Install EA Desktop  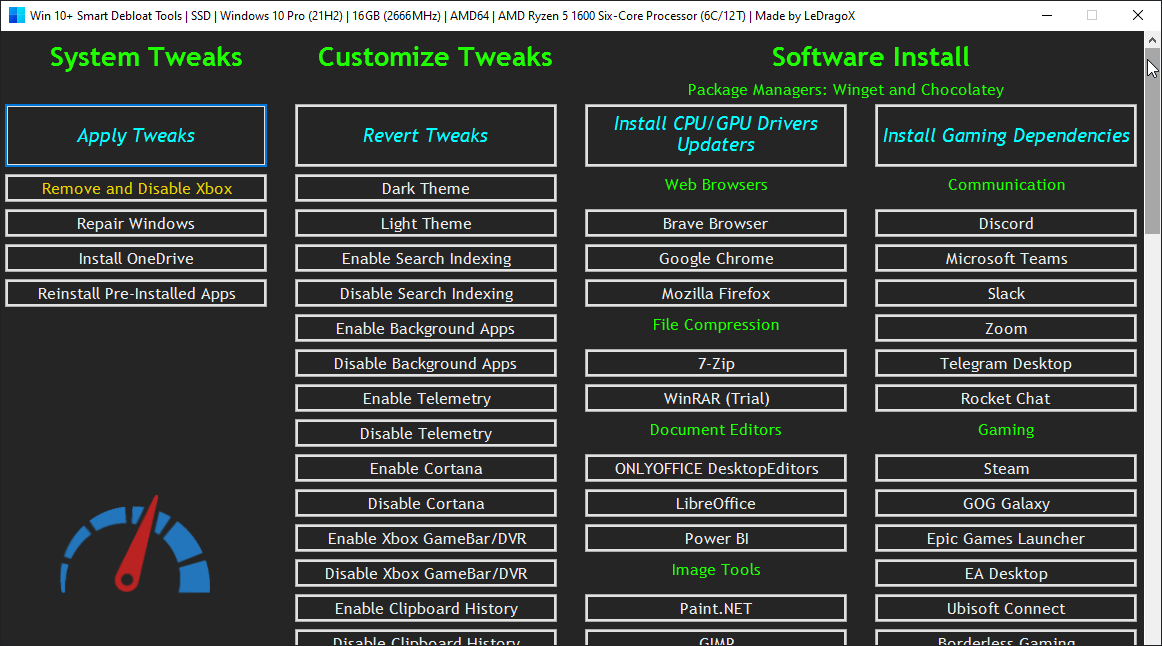tap(1006, 573)
